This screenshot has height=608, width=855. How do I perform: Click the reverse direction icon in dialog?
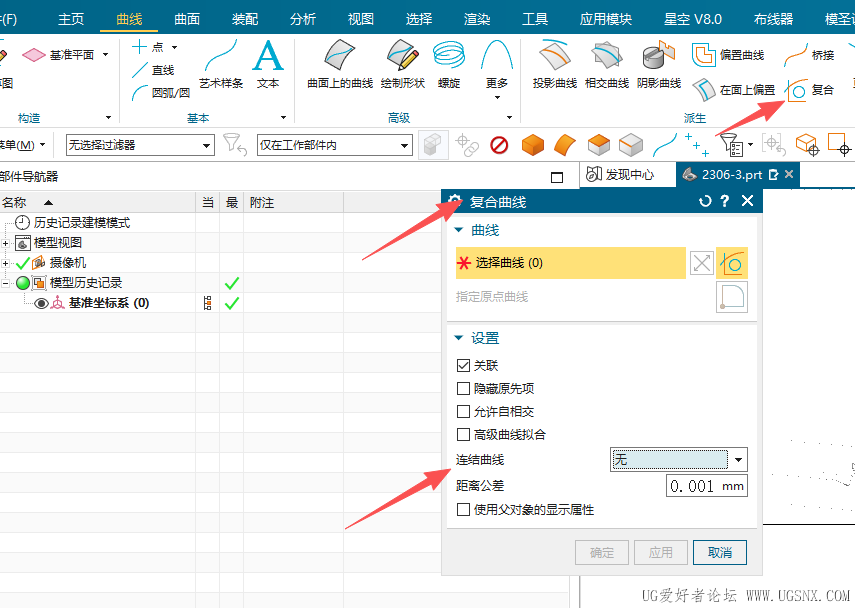tap(701, 263)
